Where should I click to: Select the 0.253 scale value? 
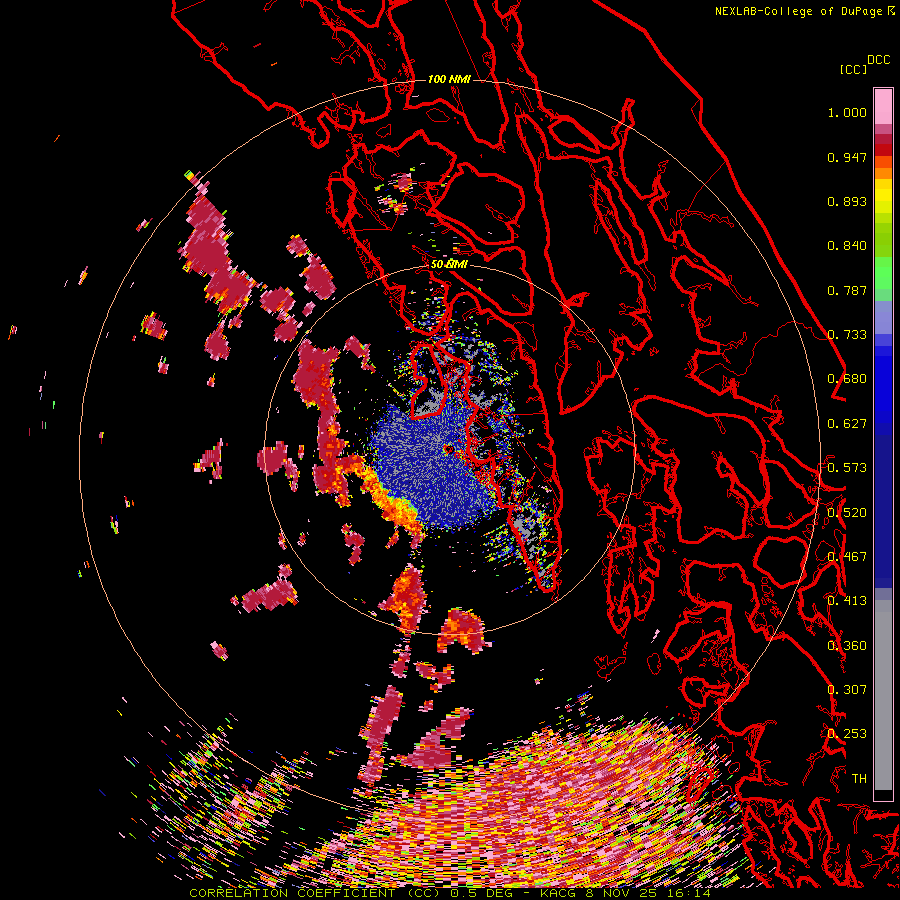tap(847, 734)
